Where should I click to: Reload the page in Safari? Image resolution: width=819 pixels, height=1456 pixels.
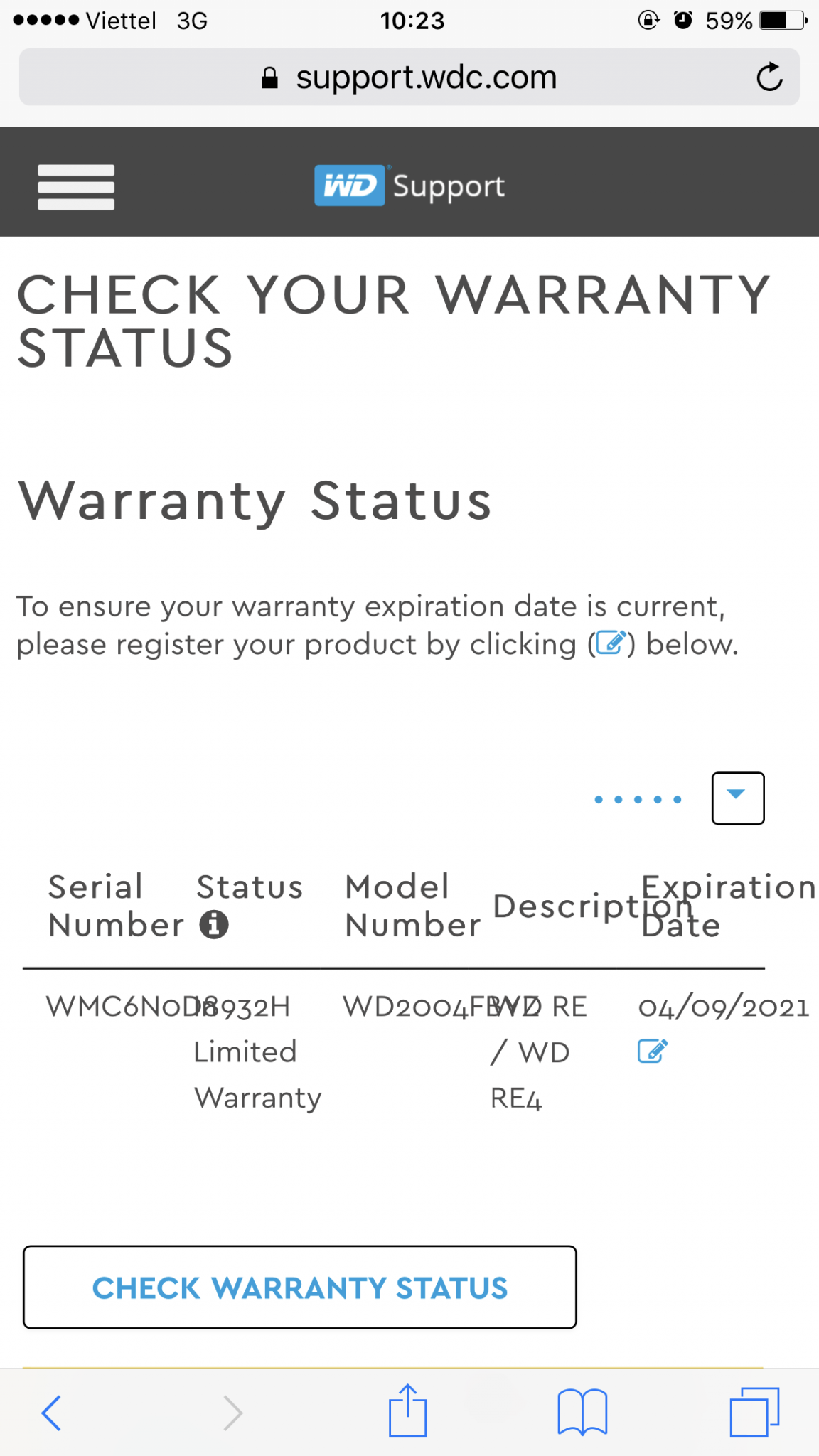pyautogui.click(x=769, y=77)
